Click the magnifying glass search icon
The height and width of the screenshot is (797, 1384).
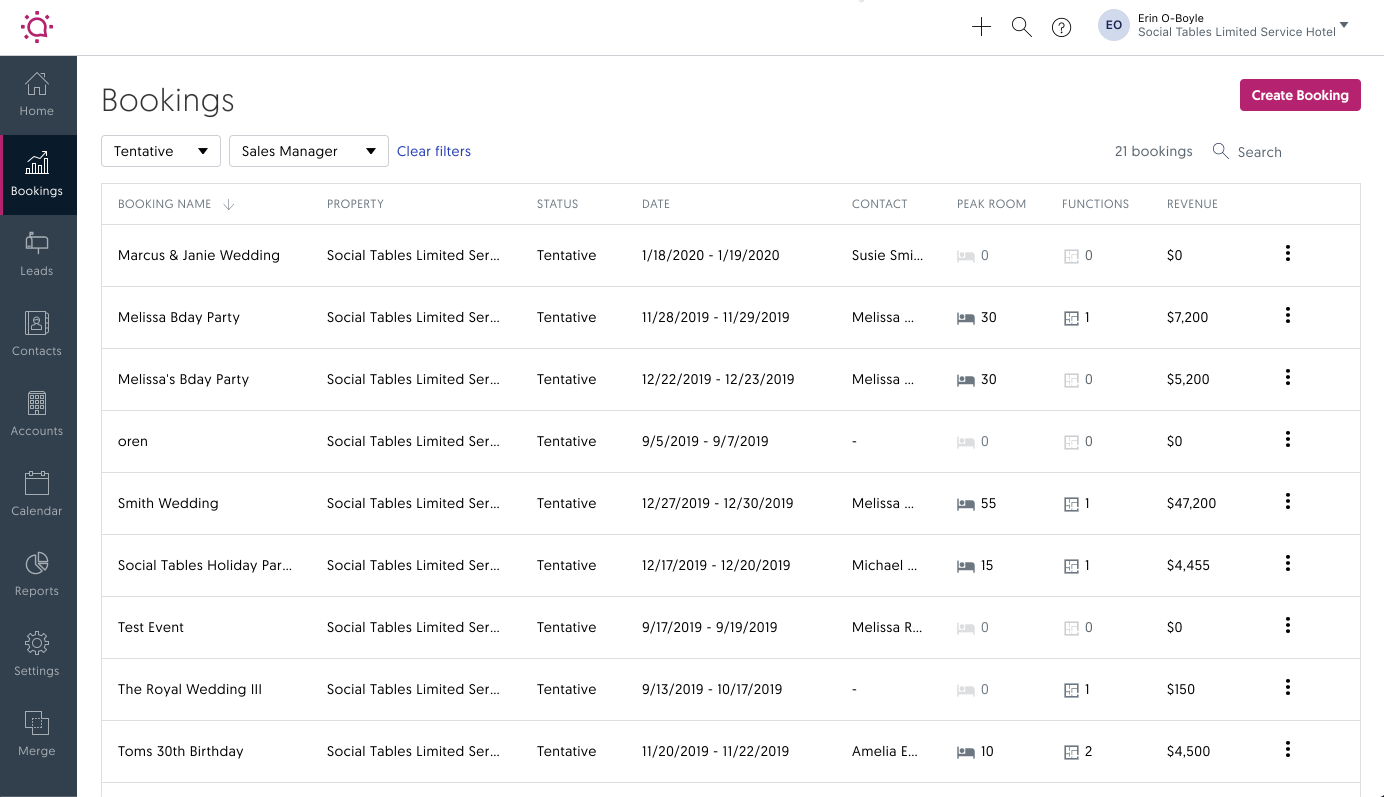1021,27
